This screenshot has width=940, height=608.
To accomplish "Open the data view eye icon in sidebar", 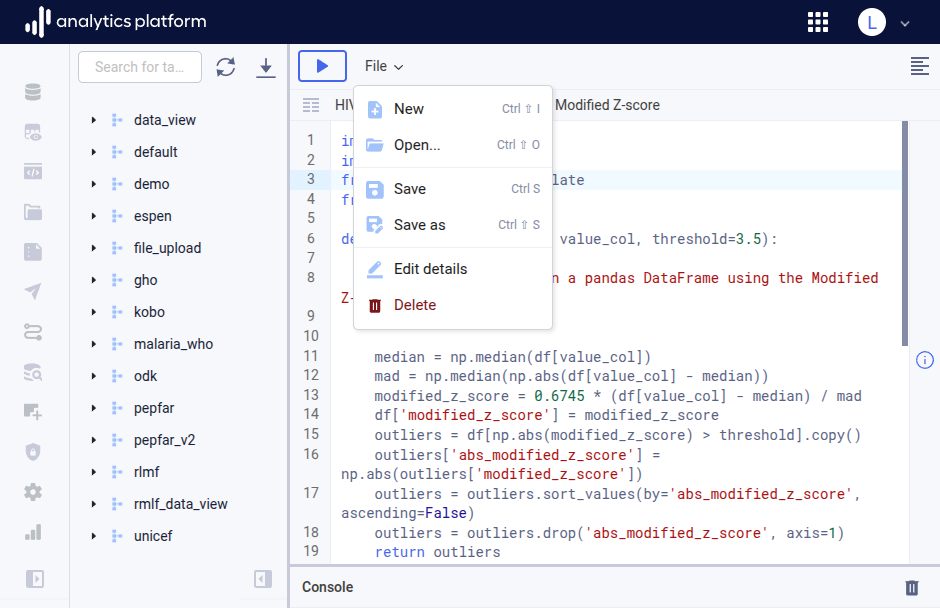I will (33, 133).
